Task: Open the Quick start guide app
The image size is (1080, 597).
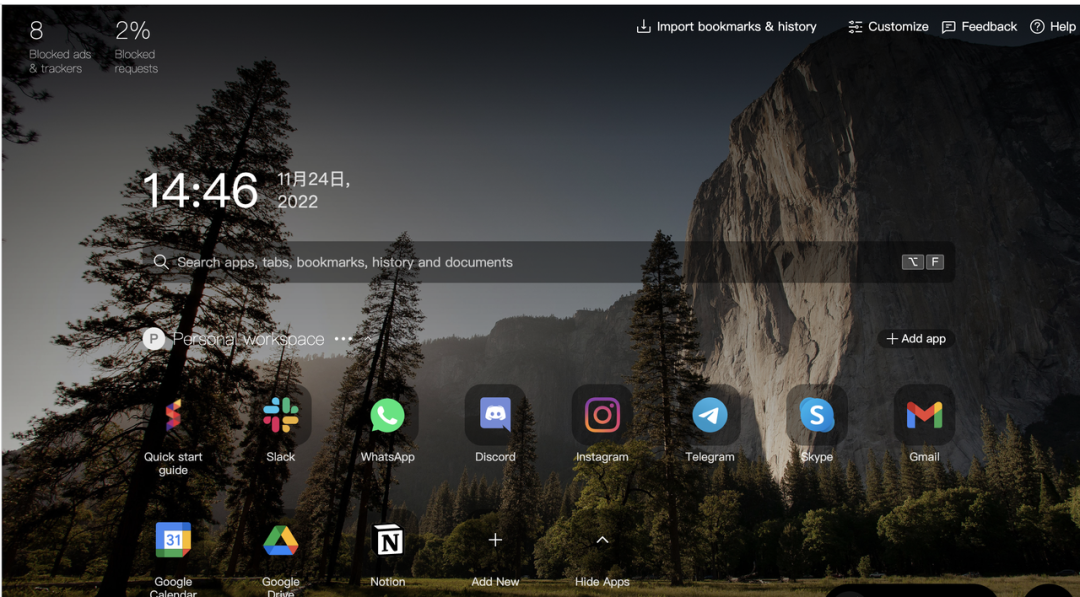Action: [x=173, y=415]
